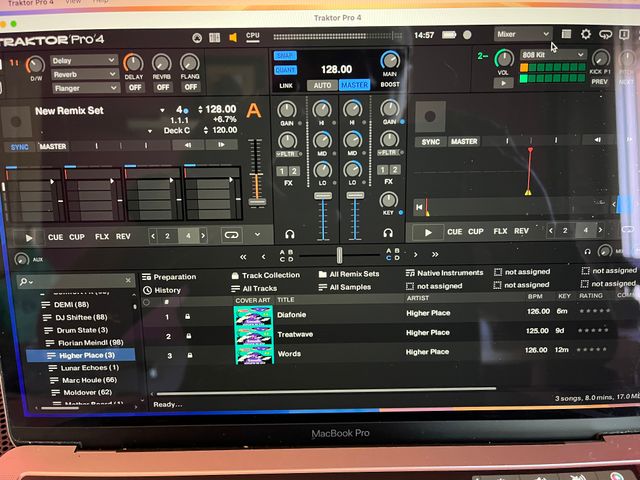The width and height of the screenshot is (640, 480).
Task: Click the MIDI controller indicator icon in header
Action: [x=197, y=38]
